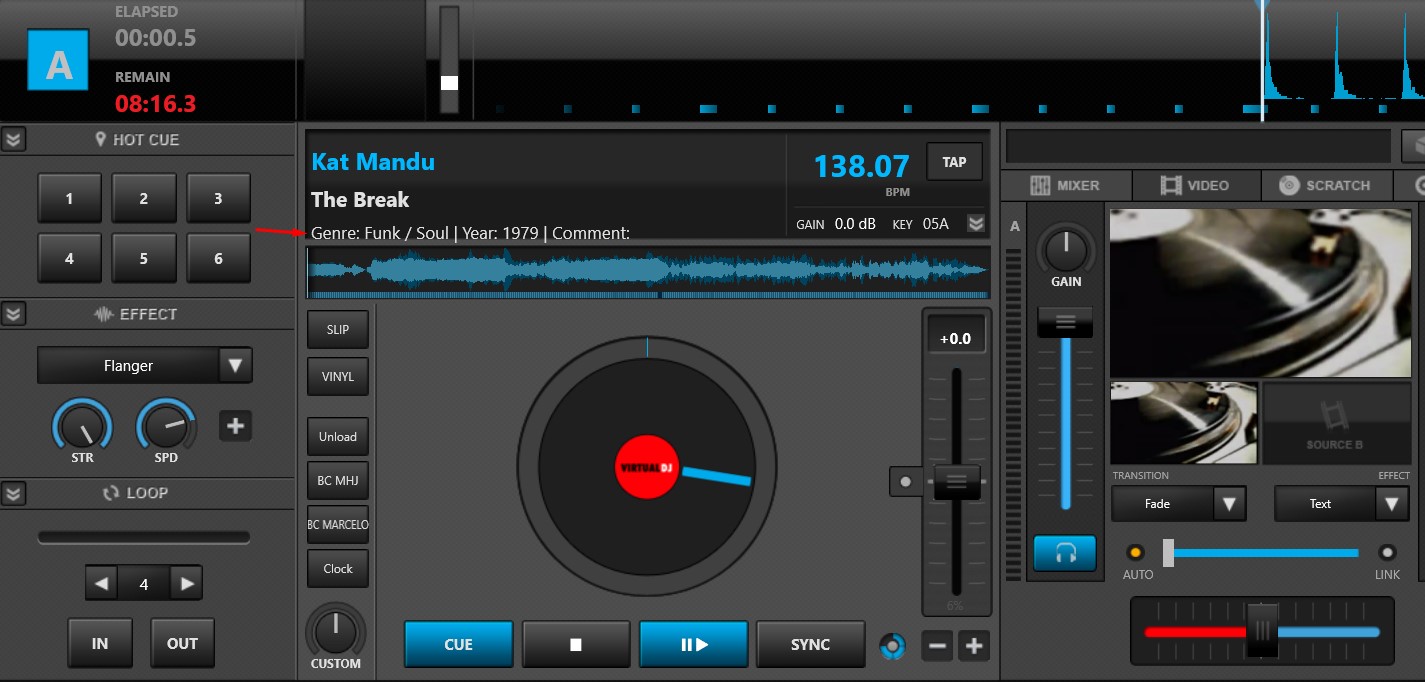Screen dimensions: 1425x682
Task: Click the 138.07 BPM display
Action: 861,165
